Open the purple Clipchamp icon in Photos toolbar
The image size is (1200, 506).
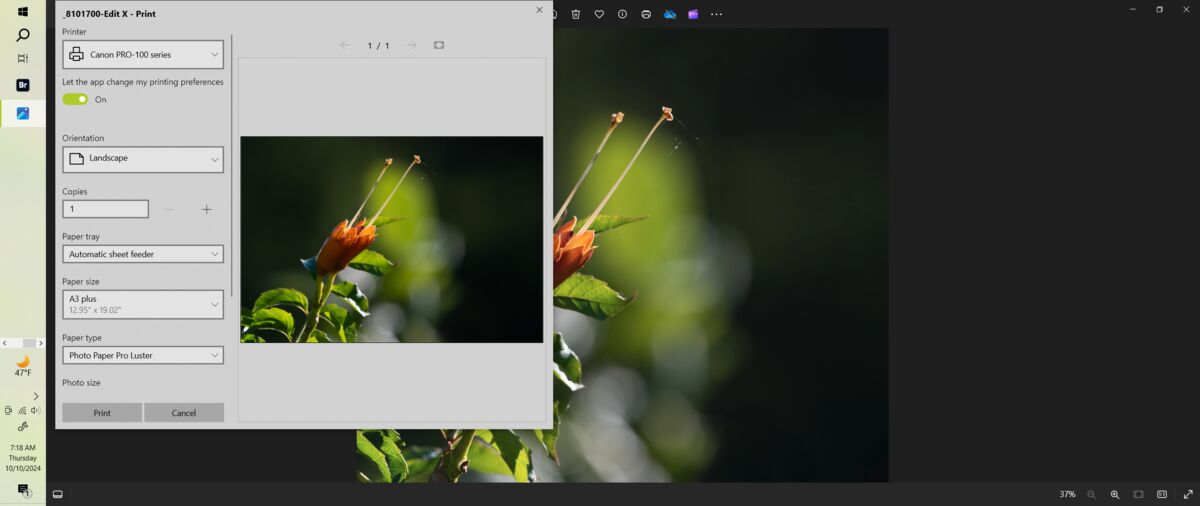point(693,14)
